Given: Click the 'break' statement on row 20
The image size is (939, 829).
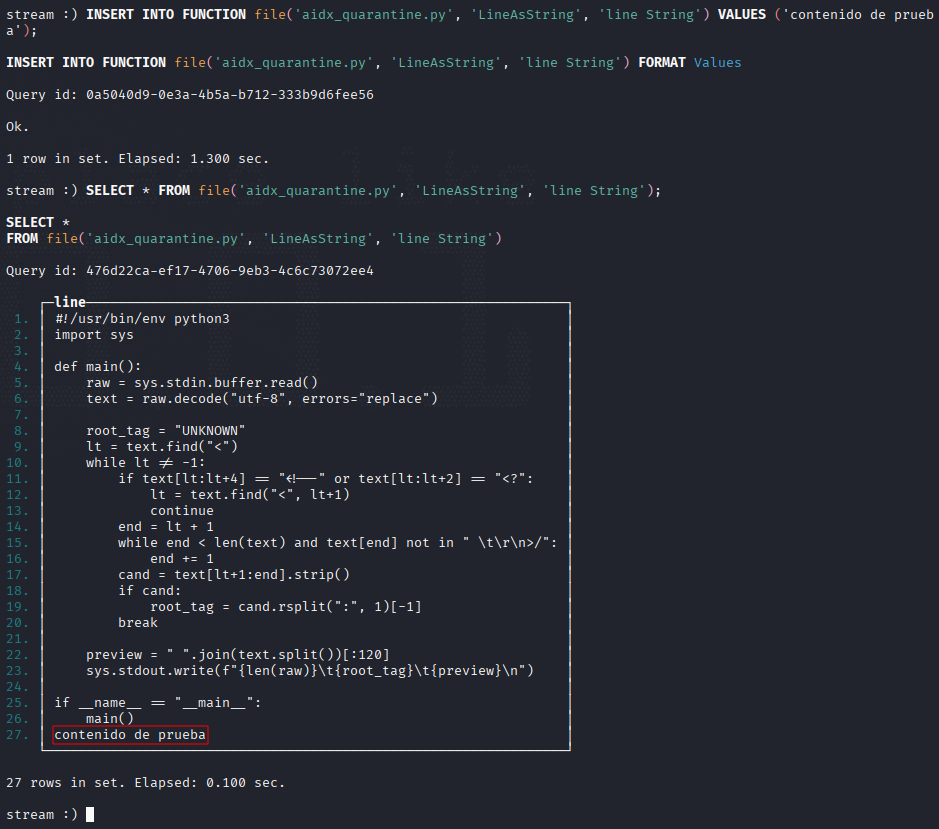Looking at the screenshot, I should tap(138, 623).
